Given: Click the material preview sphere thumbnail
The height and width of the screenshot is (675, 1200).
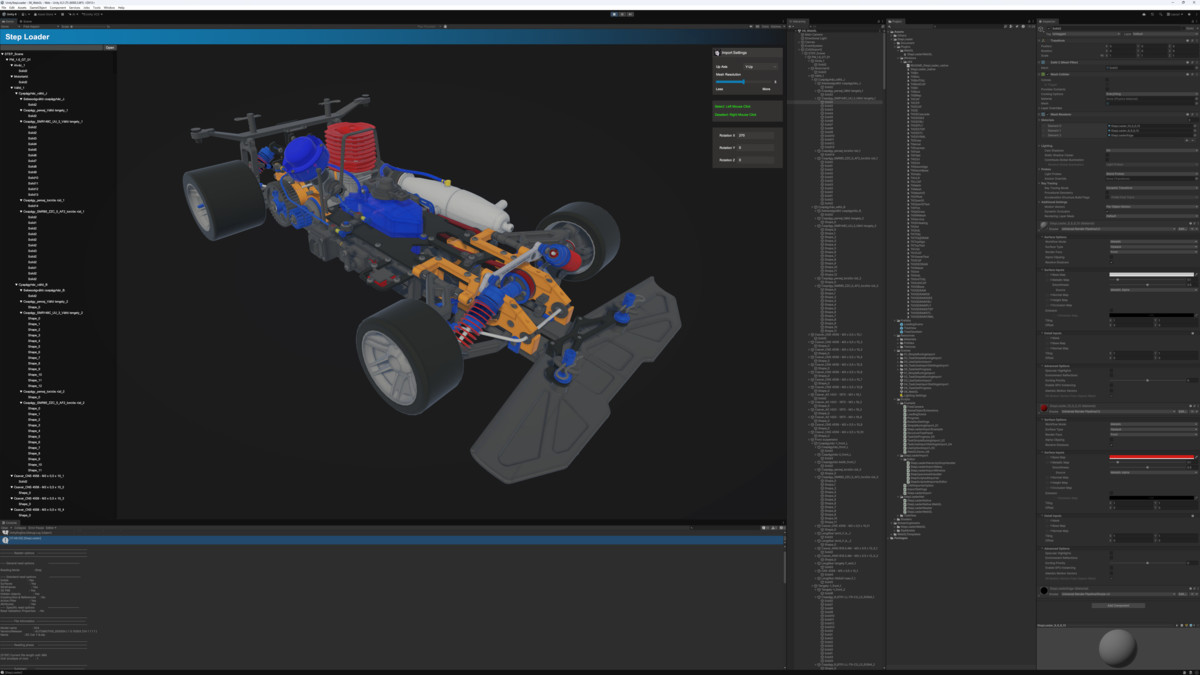Looking at the screenshot, I should (x=1117, y=649).
